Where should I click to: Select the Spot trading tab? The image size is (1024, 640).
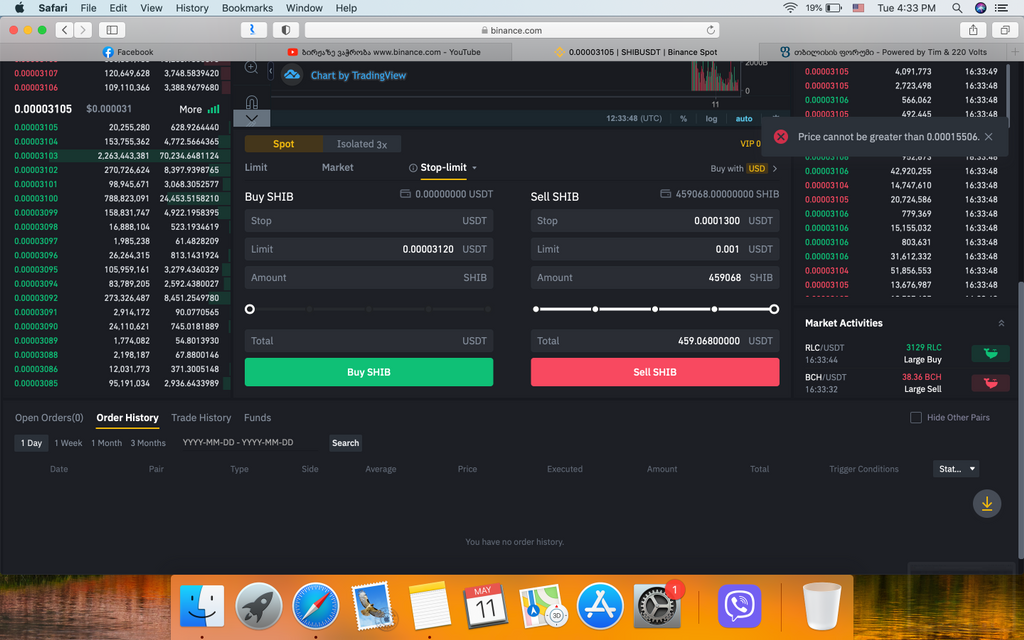coord(283,144)
